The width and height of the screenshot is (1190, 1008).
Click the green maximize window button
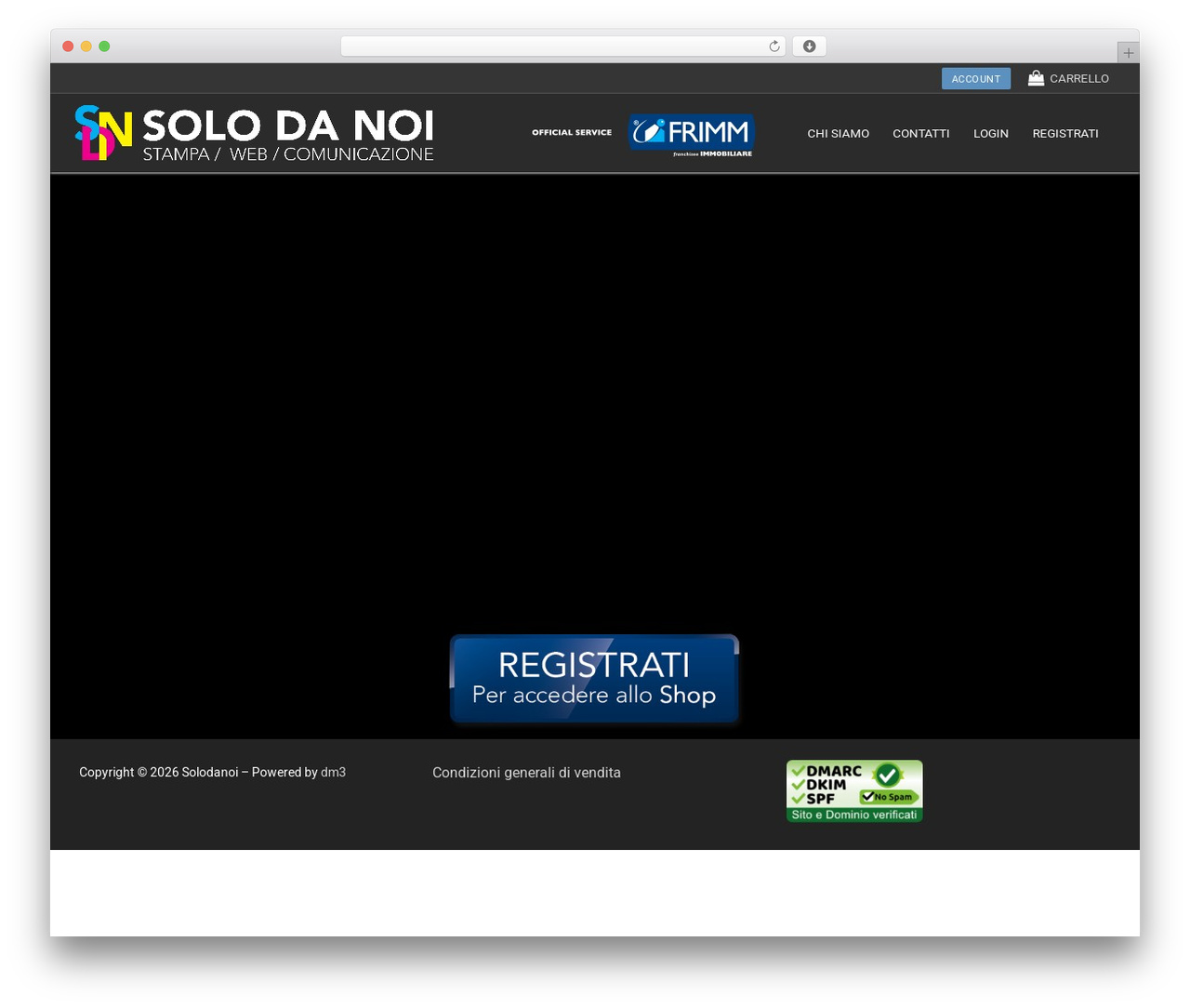[104, 46]
